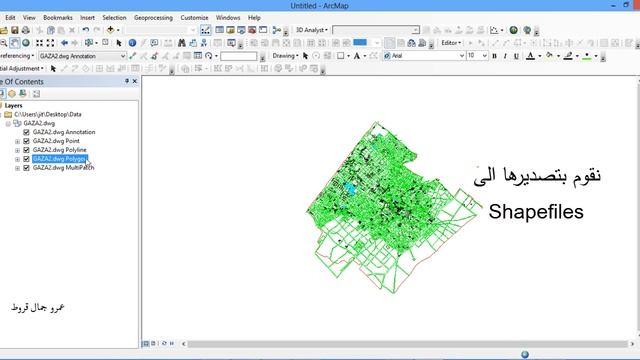
Task: Open the Help menu
Action: point(254,18)
